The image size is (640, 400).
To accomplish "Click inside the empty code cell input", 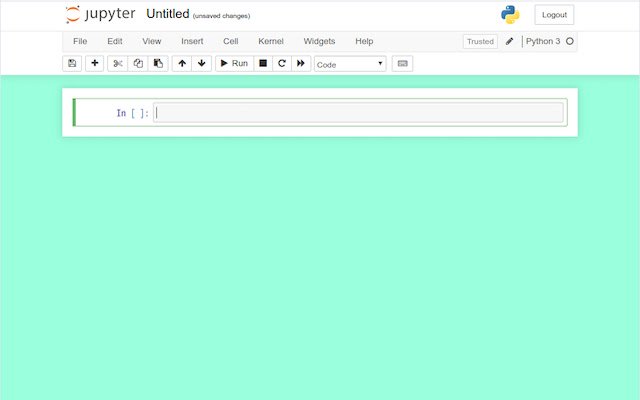I will (x=358, y=112).
